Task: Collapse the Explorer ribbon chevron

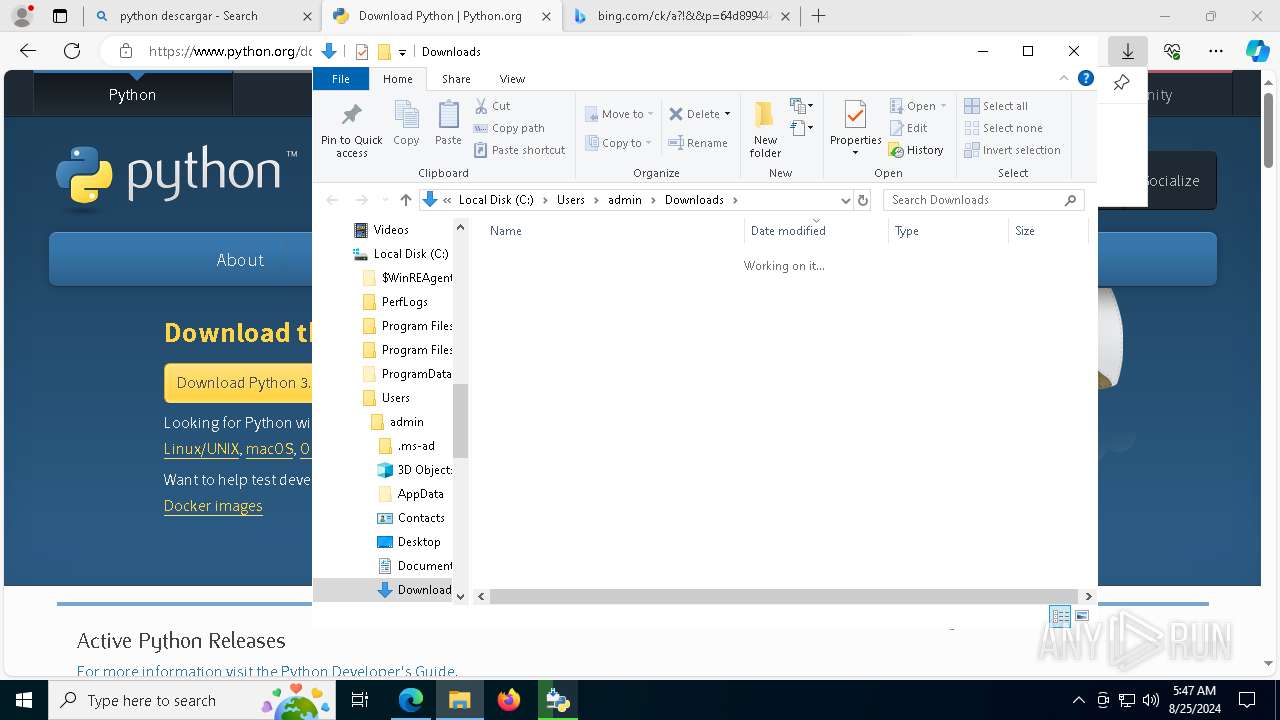Action: pos(1063,78)
